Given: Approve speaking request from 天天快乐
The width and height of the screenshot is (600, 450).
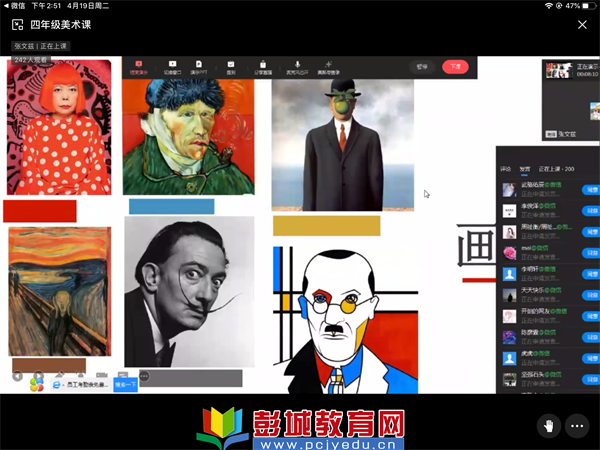Looking at the screenshot, I should coord(591,295).
